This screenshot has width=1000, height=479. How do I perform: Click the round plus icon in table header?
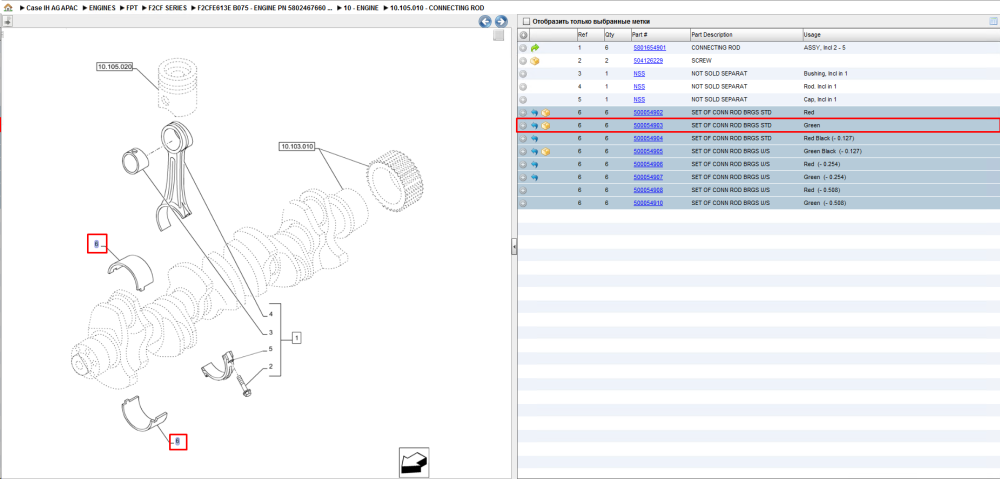pos(523,34)
